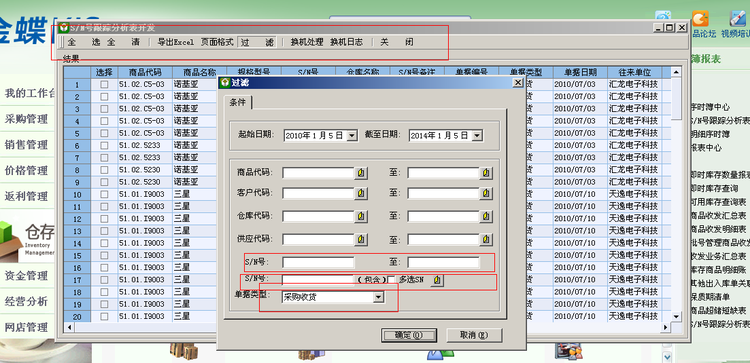Screen dimensions: 750x363
Task: Click into the S/N号 (包含) text field
Action: pyautogui.click(x=318, y=280)
